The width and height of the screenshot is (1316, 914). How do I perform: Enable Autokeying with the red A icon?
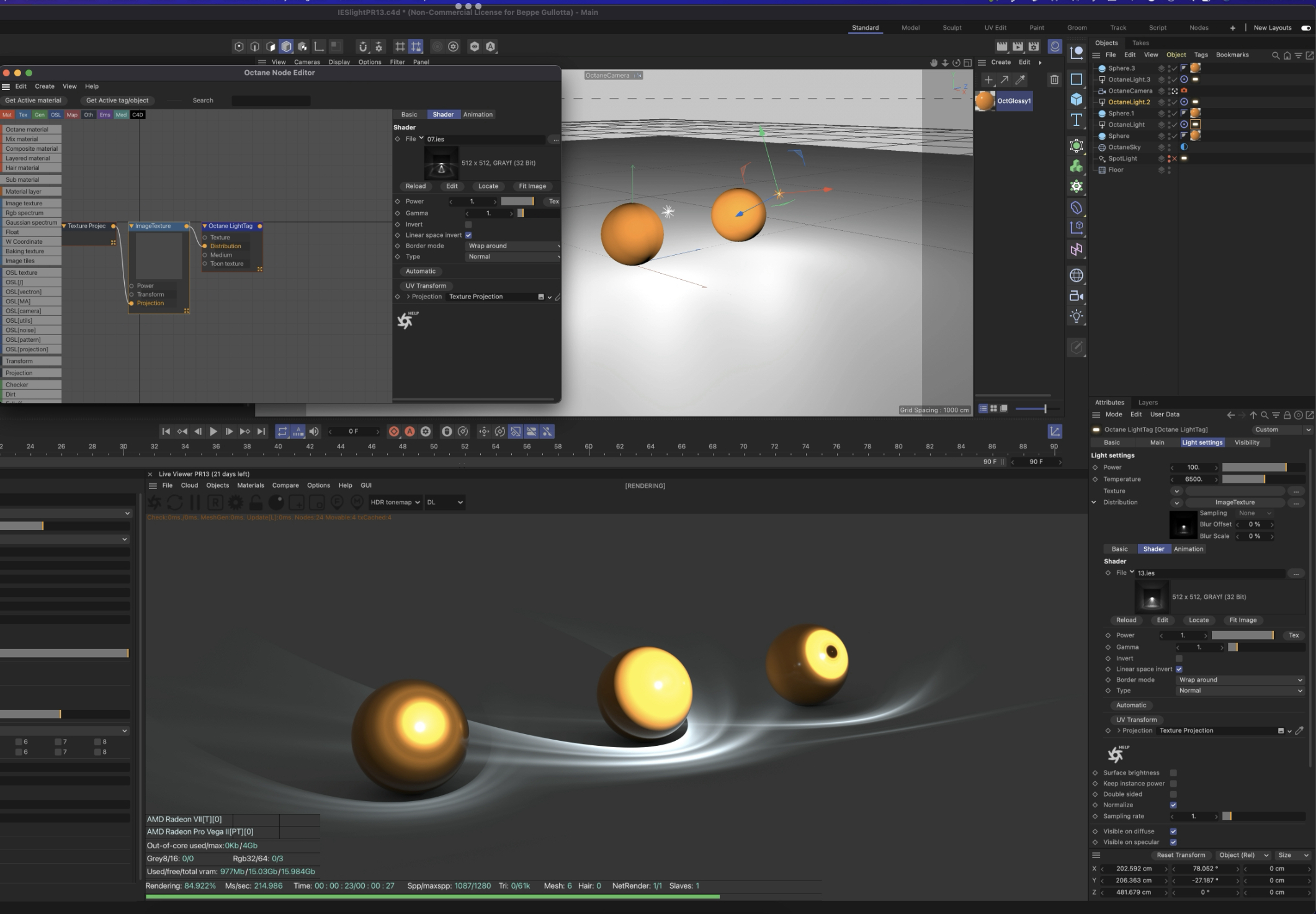(x=410, y=431)
